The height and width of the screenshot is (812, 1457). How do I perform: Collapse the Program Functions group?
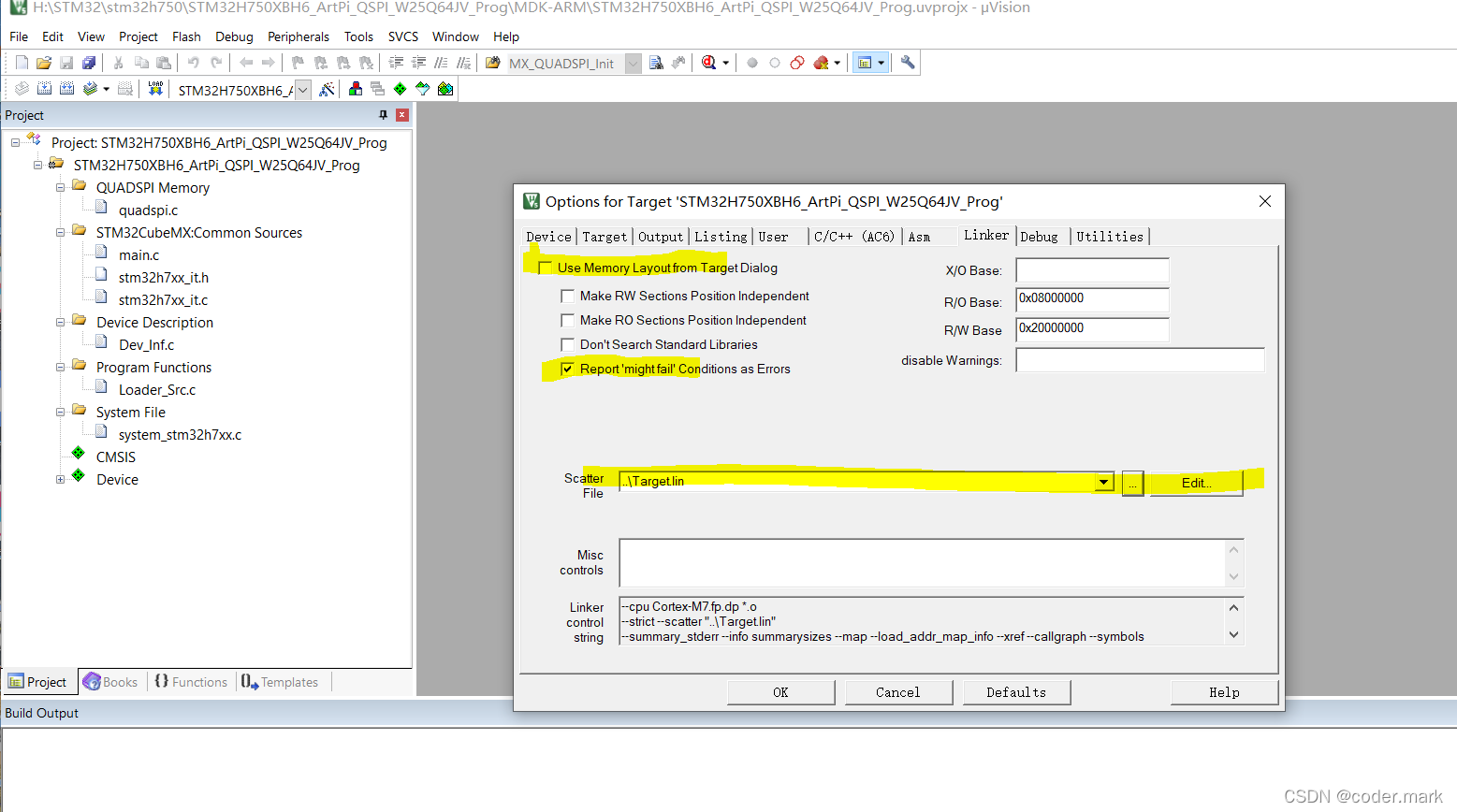click(x=61, y=367)
